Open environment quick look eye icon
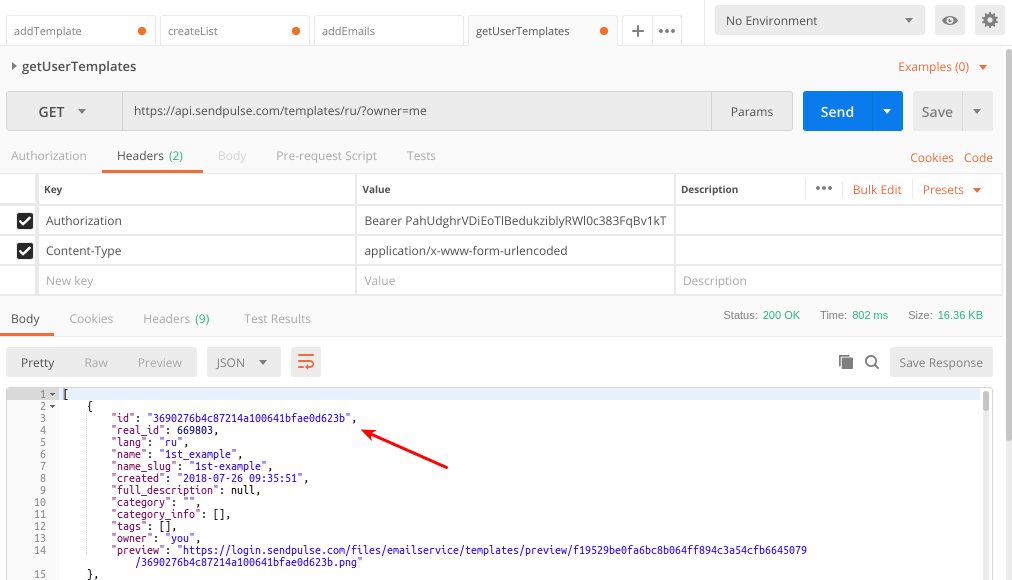This screenshot has height=580, width=1012. pos(949,20)
